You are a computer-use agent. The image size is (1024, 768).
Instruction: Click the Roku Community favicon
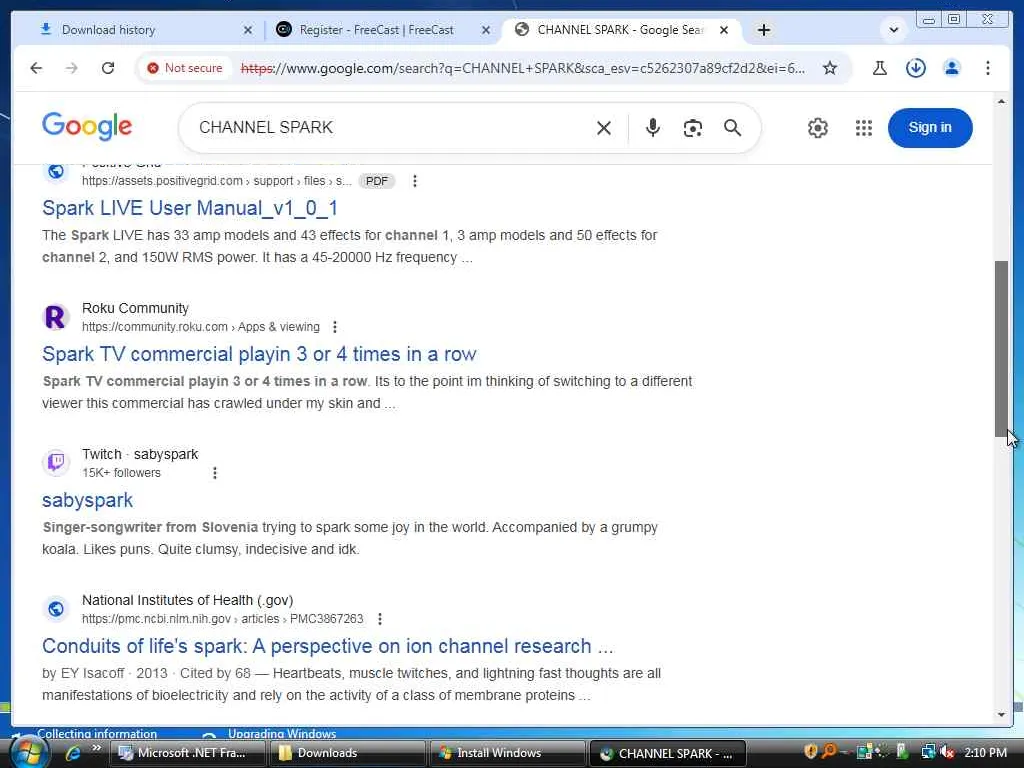[x=56, y=317]
